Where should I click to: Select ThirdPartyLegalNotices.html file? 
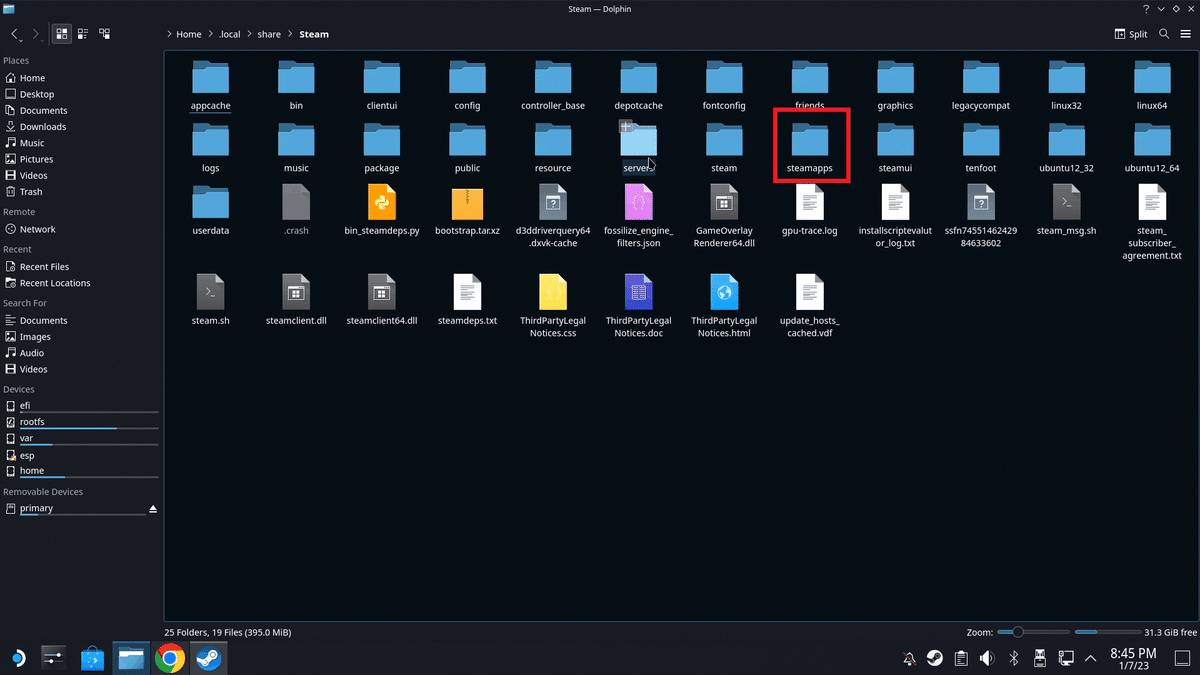click(x=724, y=306)
